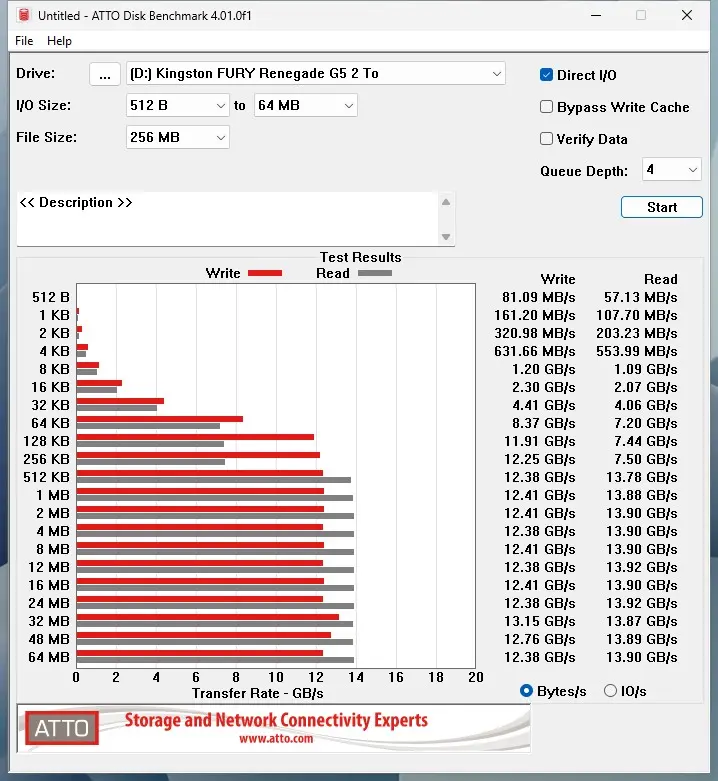Click inside the Description text box
Image resolution: width=718 pixels, height=781 pixels.
tap(227, 219)
